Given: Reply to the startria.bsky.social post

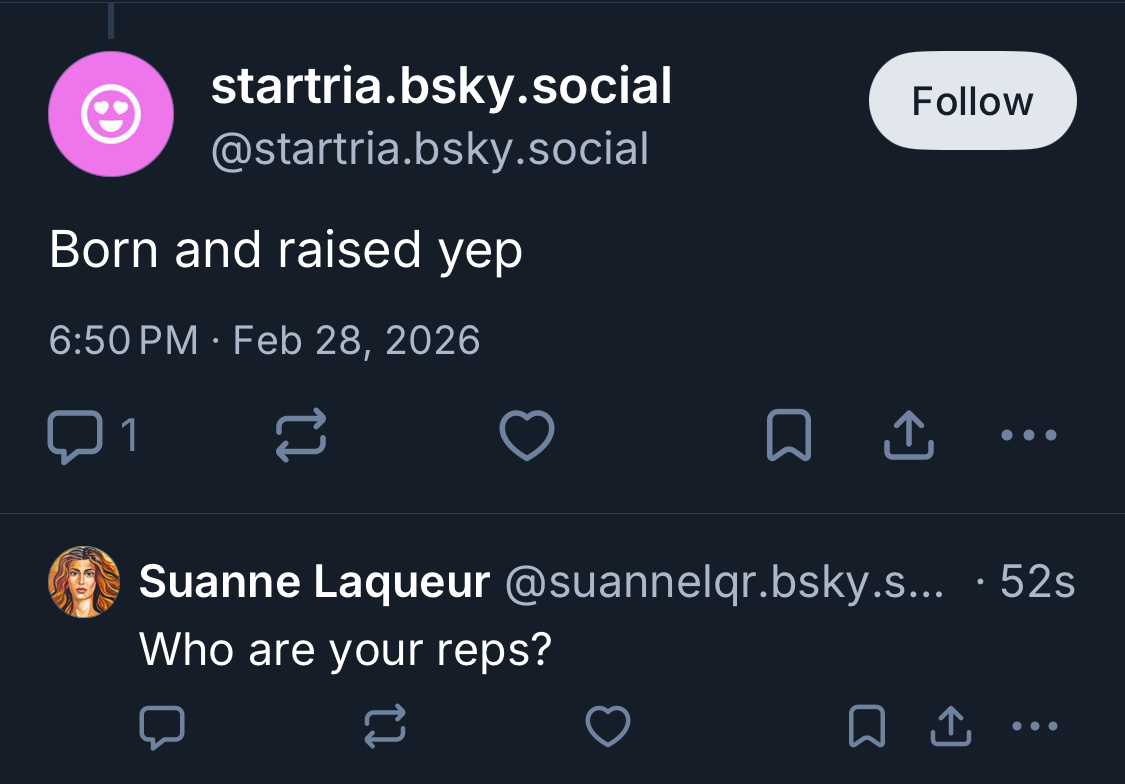Looking at the screenshot, I should tap(76, 437).
